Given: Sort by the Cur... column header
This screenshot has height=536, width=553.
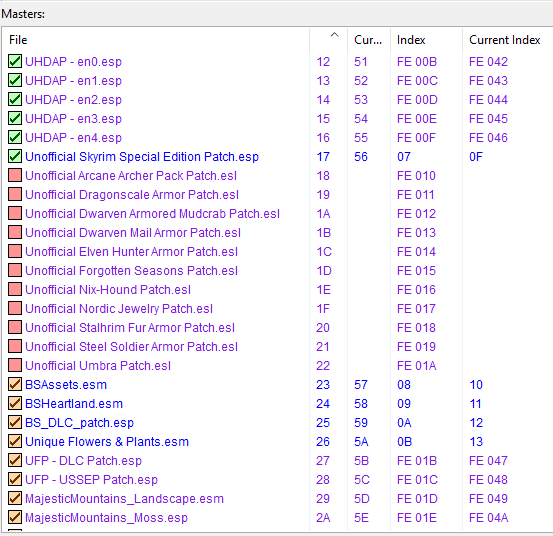Looking at the screenshot, I should click(x=369, y=40).
